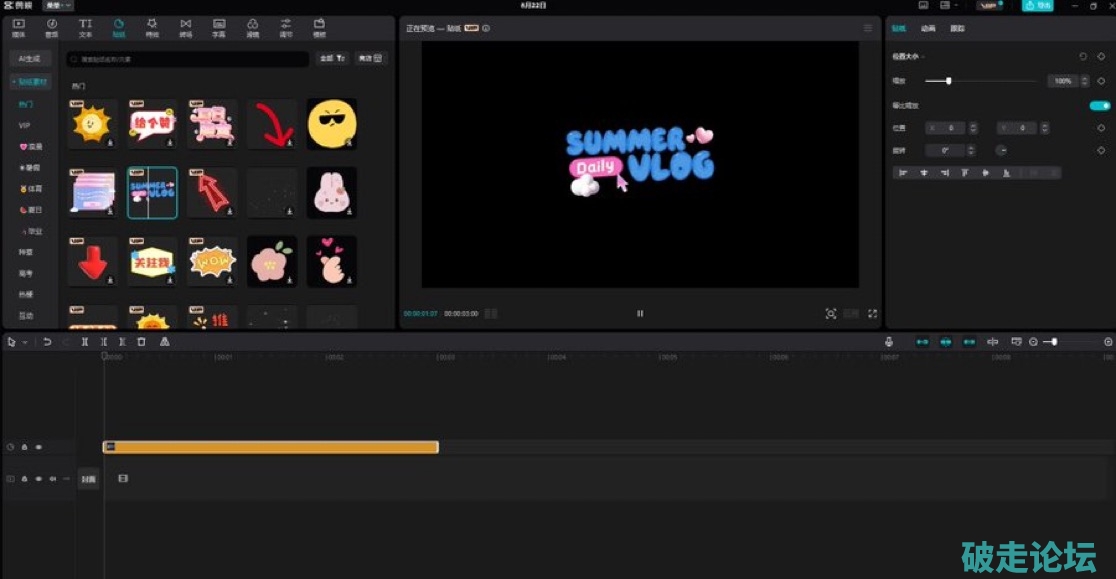1116x579 pixels.
Task: Click the Export button
Action: 1038,6
